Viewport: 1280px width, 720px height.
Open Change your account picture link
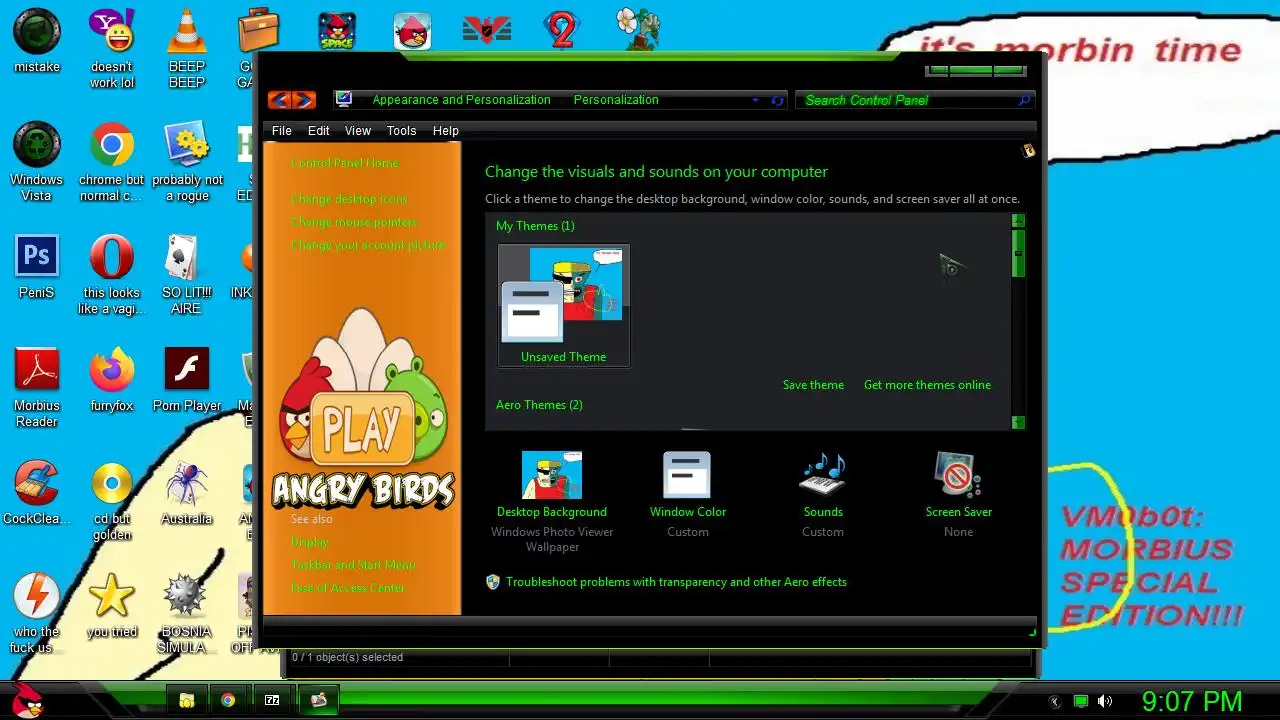(368, 245)
